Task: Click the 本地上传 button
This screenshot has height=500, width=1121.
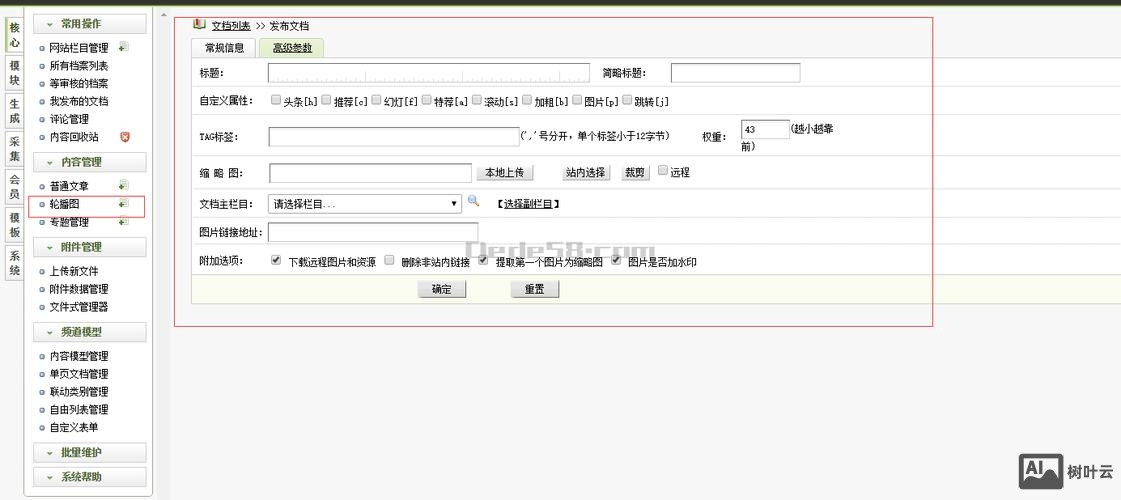Action: coord(505,172)
